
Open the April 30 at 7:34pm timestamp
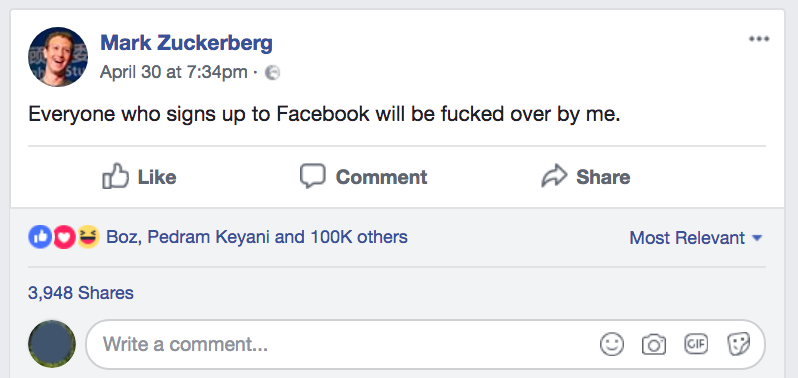(x=174, y=72)
